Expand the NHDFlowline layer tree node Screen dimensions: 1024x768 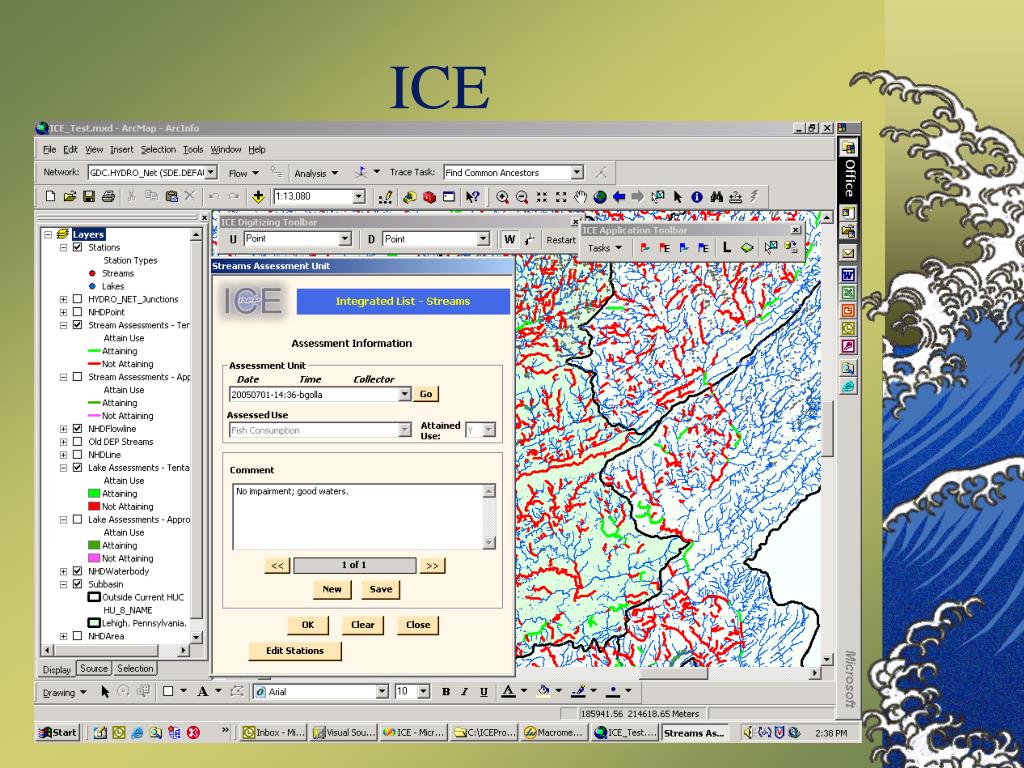63,429
